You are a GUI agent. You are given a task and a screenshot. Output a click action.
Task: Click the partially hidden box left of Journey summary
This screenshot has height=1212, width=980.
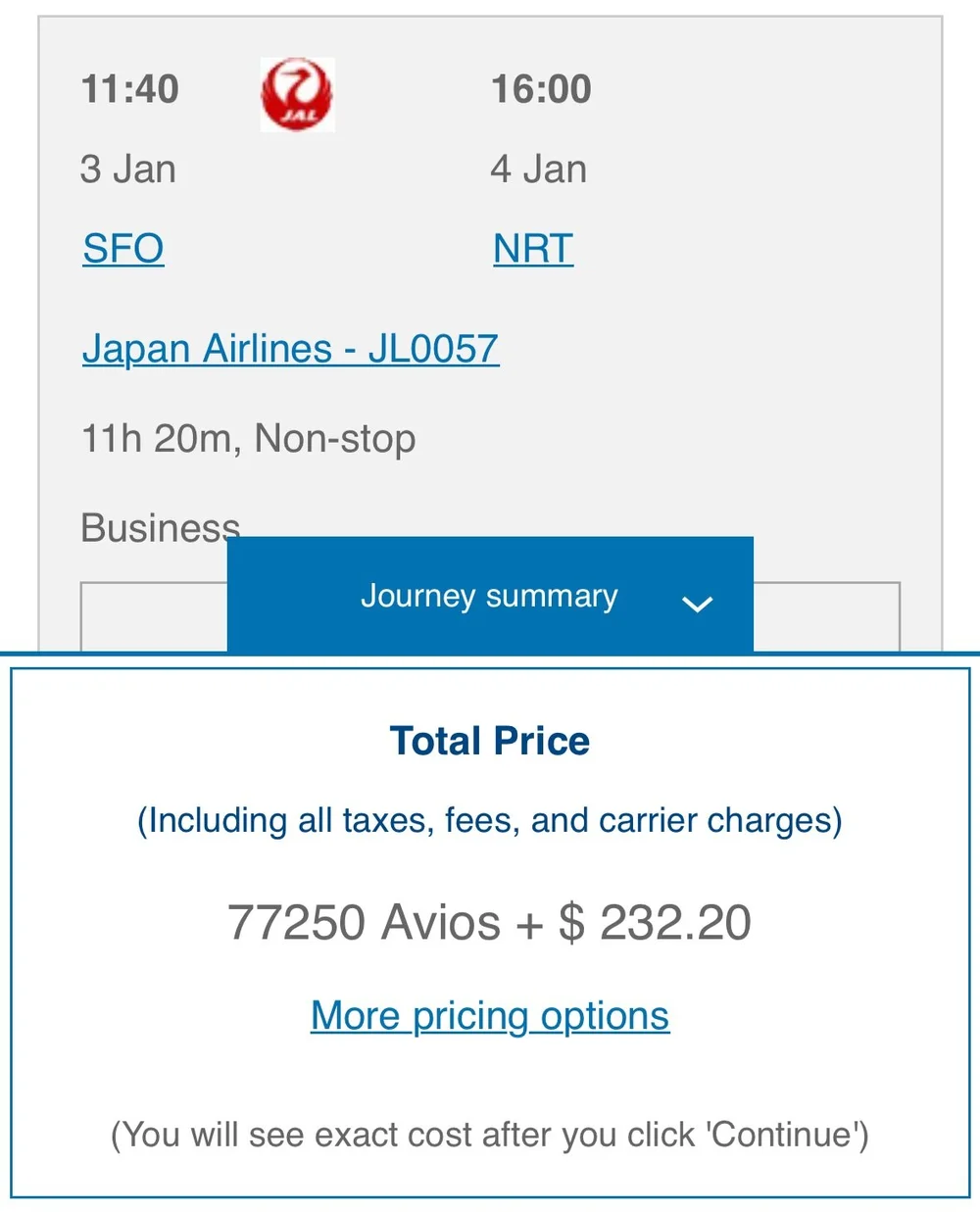[154, 617]
